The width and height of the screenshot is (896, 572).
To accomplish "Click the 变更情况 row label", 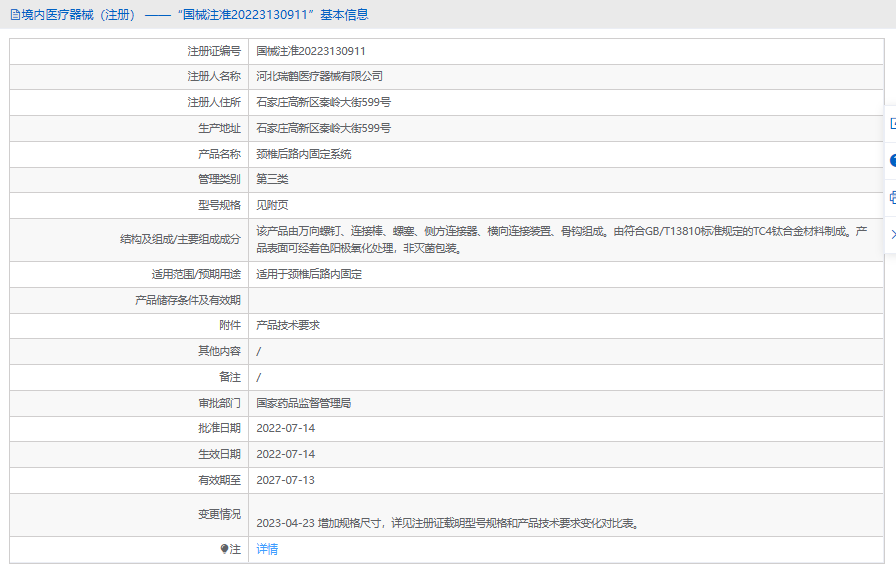I will coord(219,514).
